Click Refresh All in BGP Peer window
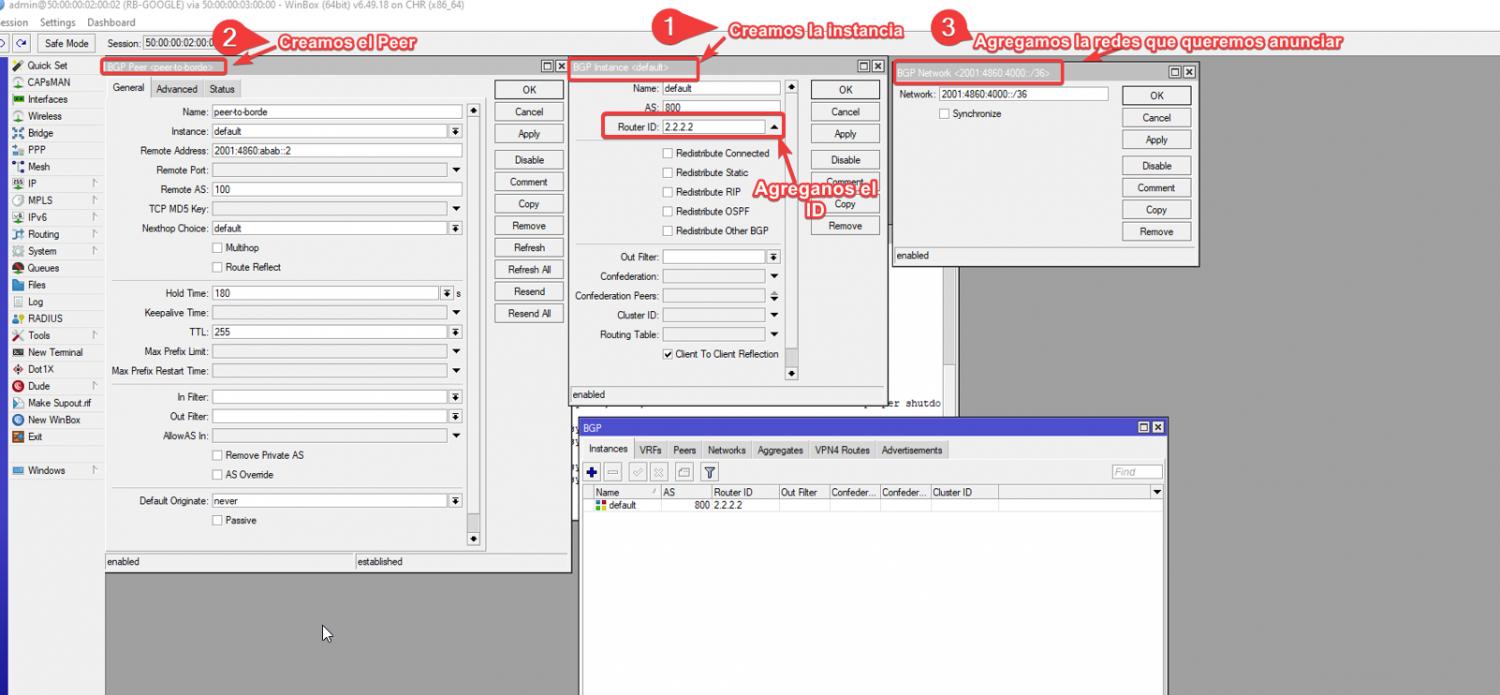The image size is (1500, 695). coord(529,270)
